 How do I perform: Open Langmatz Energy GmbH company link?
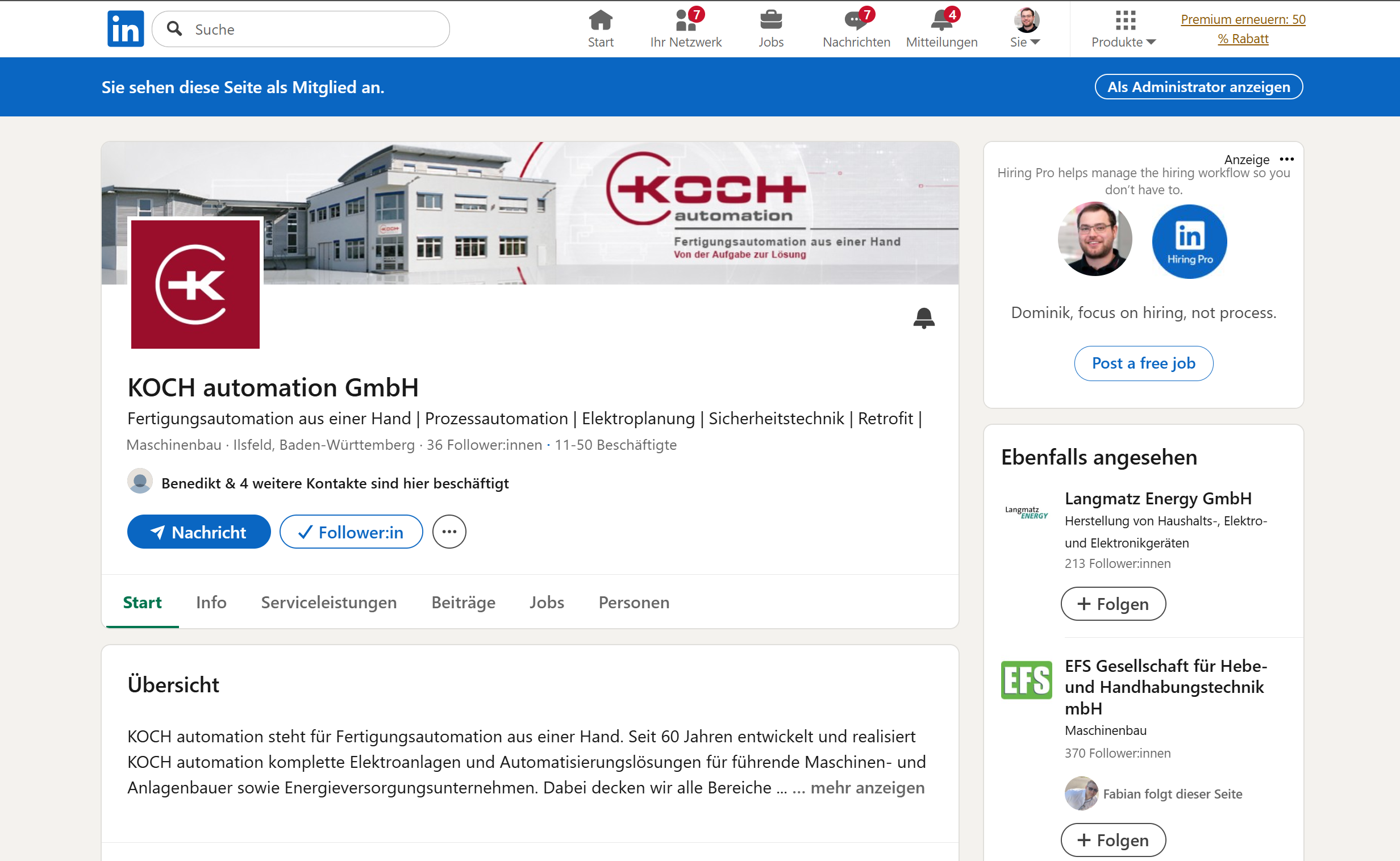pyautogui.click(x=1158, y=499)
